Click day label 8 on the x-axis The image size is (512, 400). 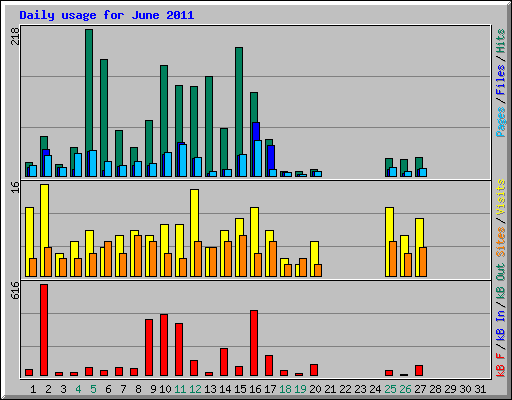[138, 389]
